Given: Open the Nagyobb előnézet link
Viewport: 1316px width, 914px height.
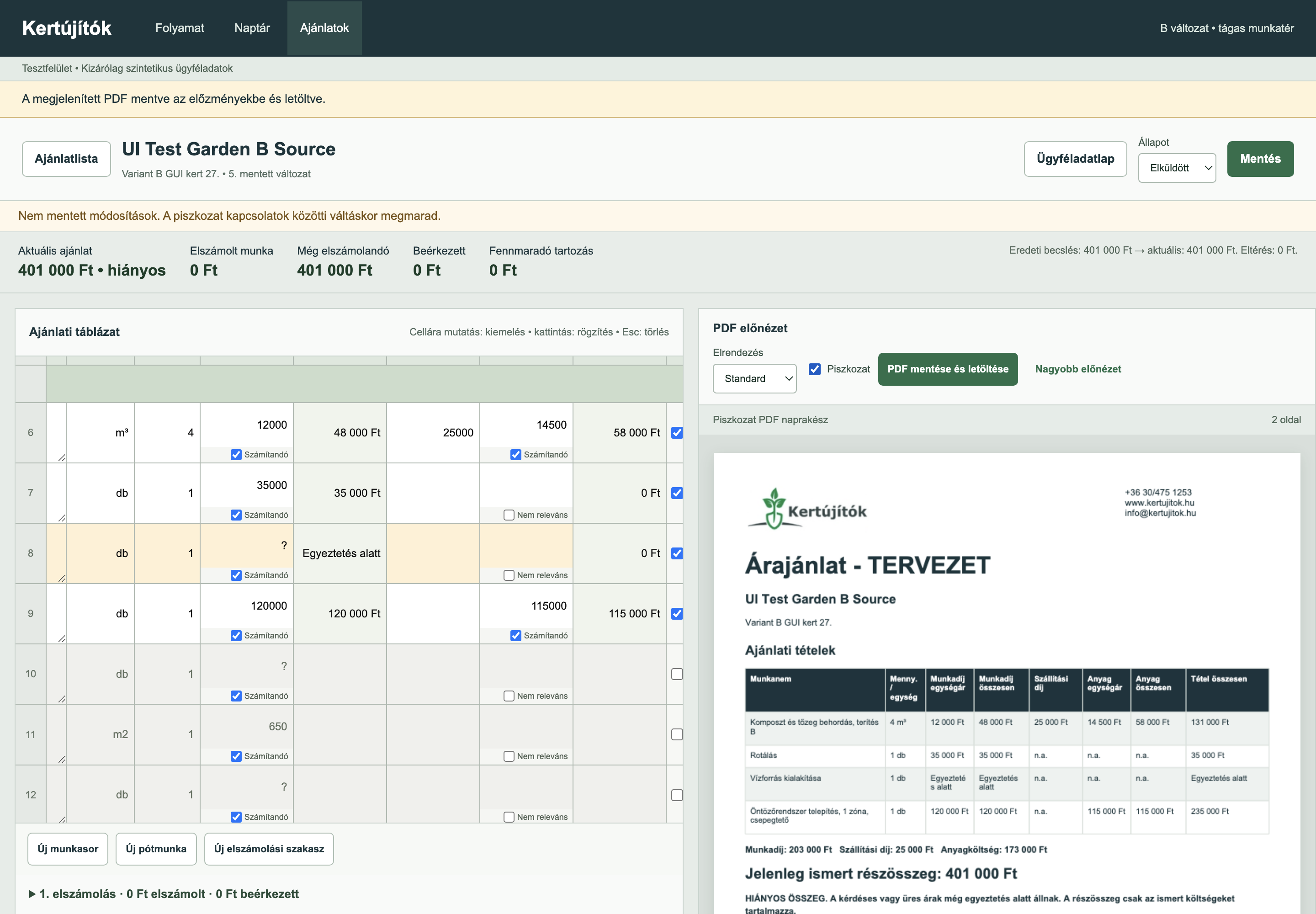Looking at the screenshot, I should 1078,369.
